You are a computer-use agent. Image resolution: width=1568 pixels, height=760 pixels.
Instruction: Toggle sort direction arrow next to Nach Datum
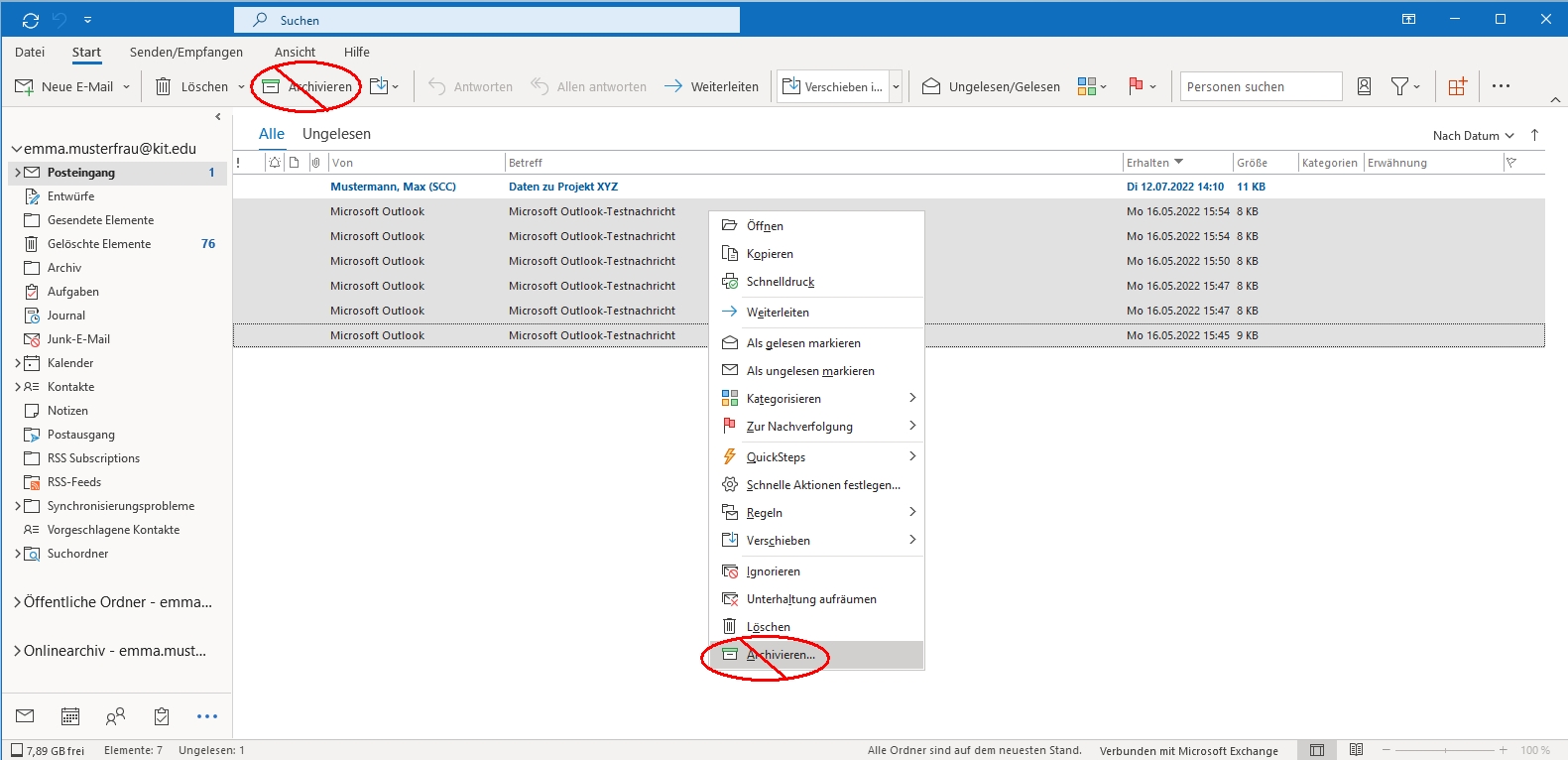pos(1534,135)
